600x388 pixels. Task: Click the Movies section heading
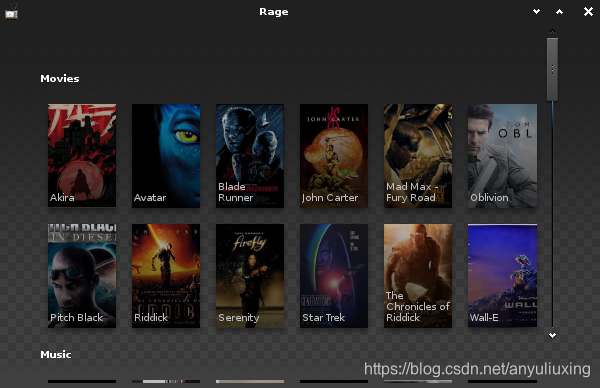[x=60, y=78]
